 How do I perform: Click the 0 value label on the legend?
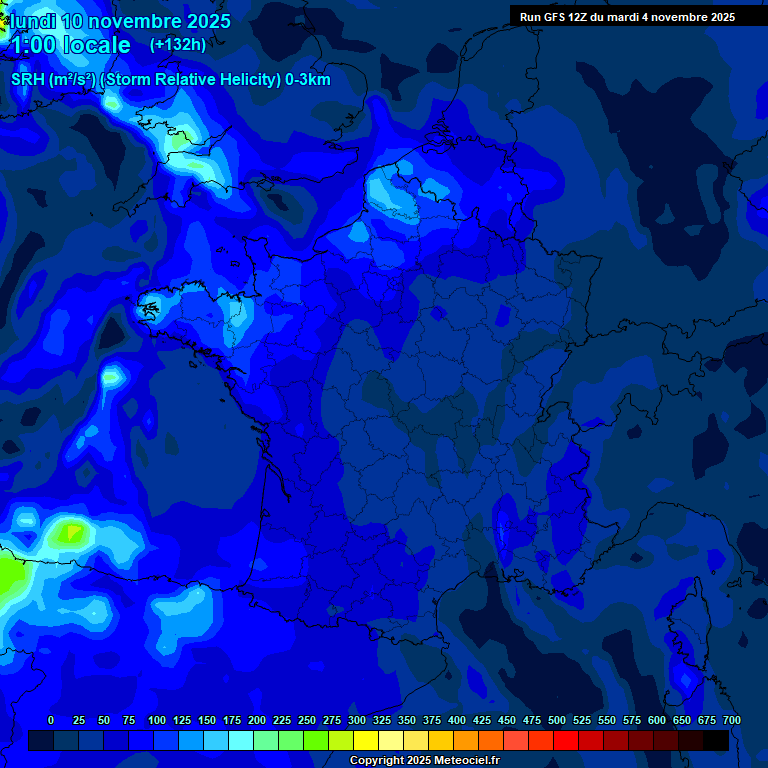(x=51, y=720)
